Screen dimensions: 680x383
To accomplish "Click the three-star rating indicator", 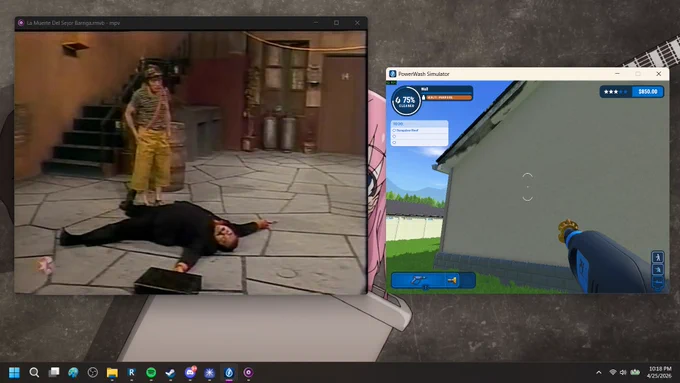I will 615,92.
